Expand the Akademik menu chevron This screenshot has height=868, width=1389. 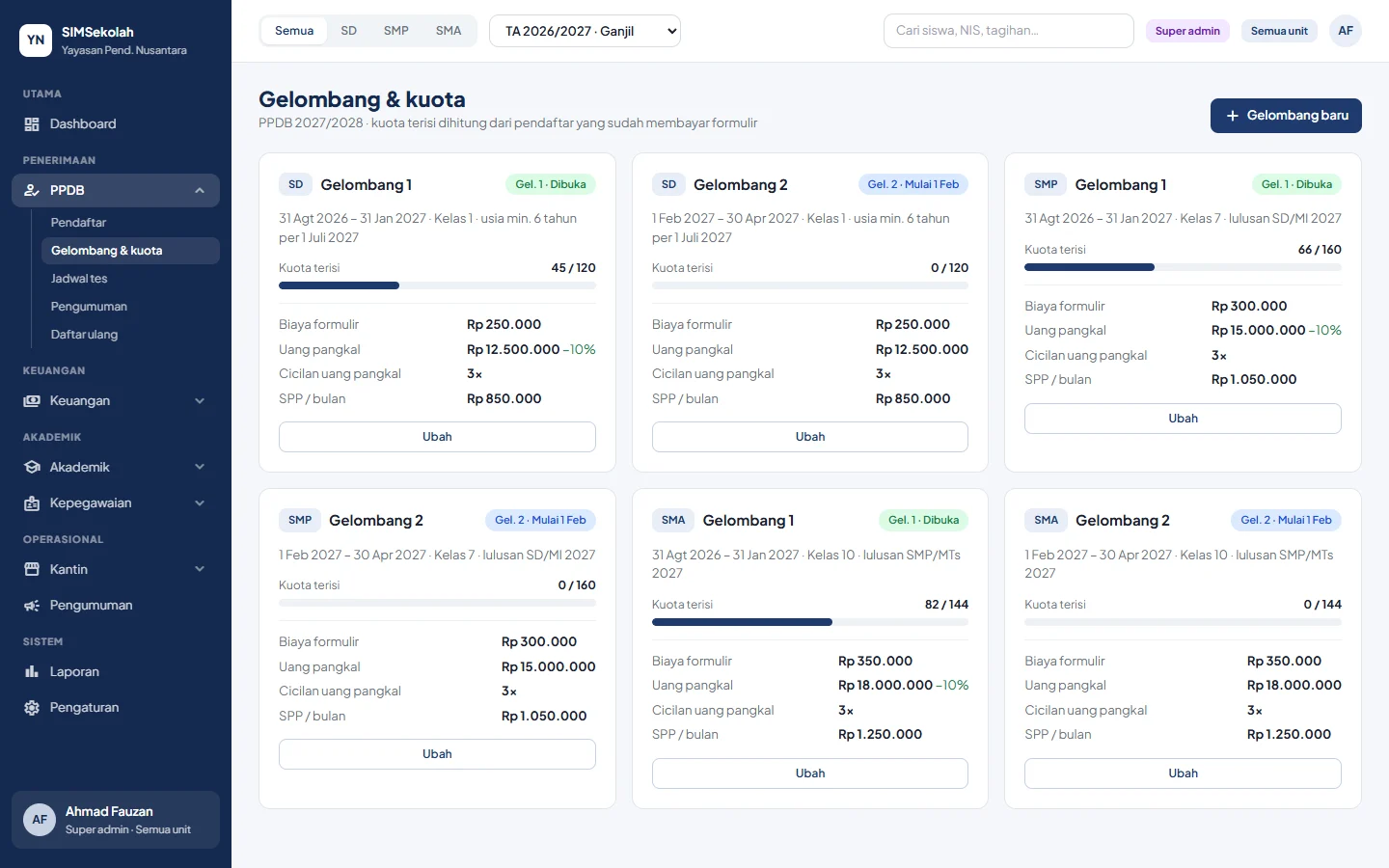point(200,468)
